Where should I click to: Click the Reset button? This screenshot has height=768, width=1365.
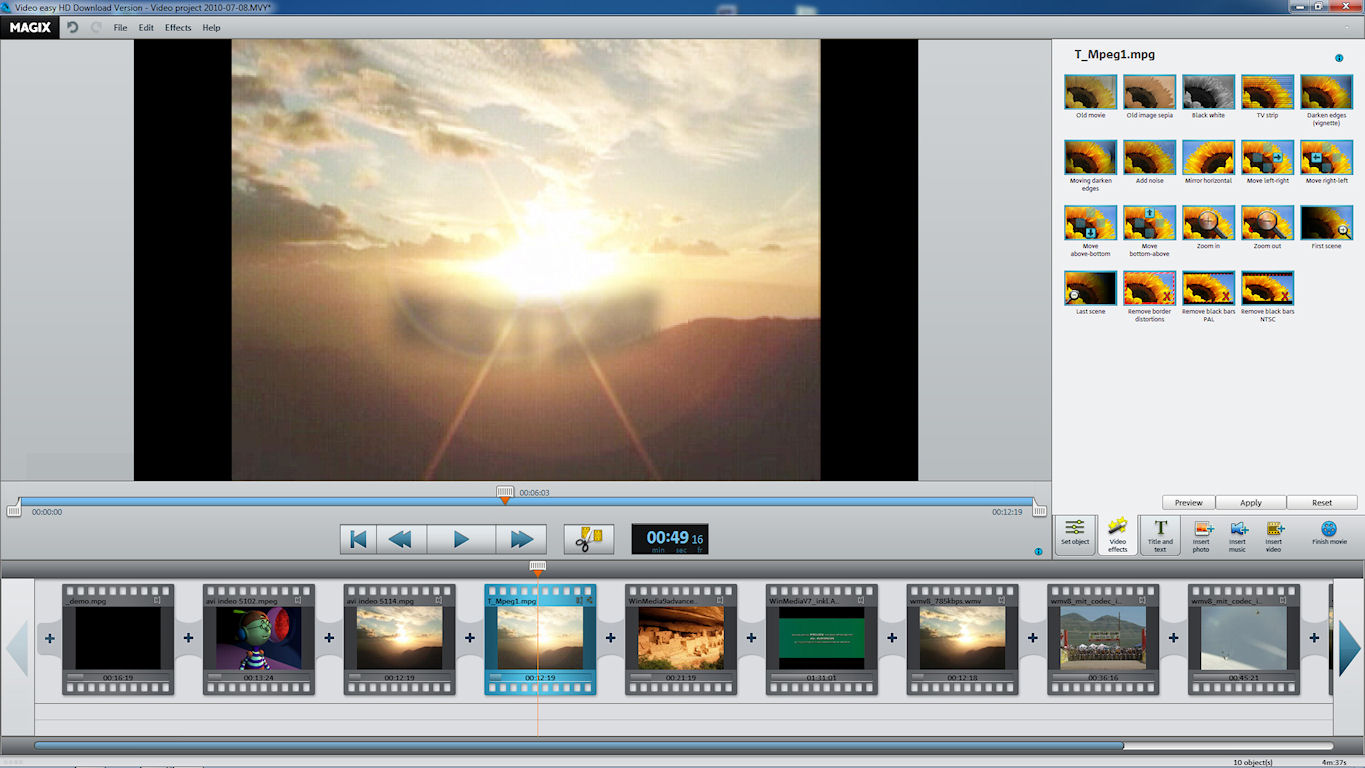coord(1322,503)
